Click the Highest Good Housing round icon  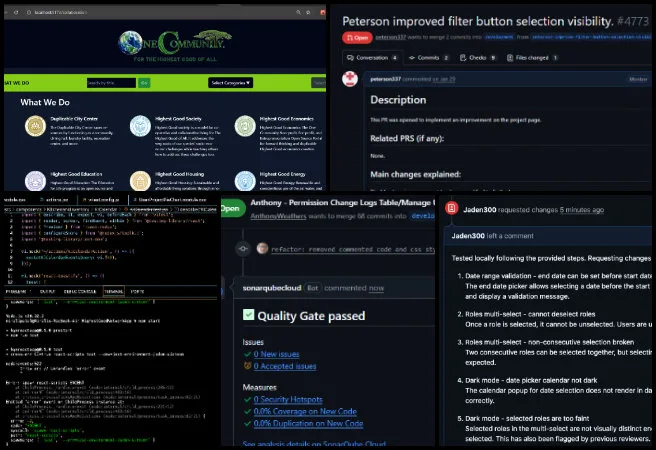140,181
